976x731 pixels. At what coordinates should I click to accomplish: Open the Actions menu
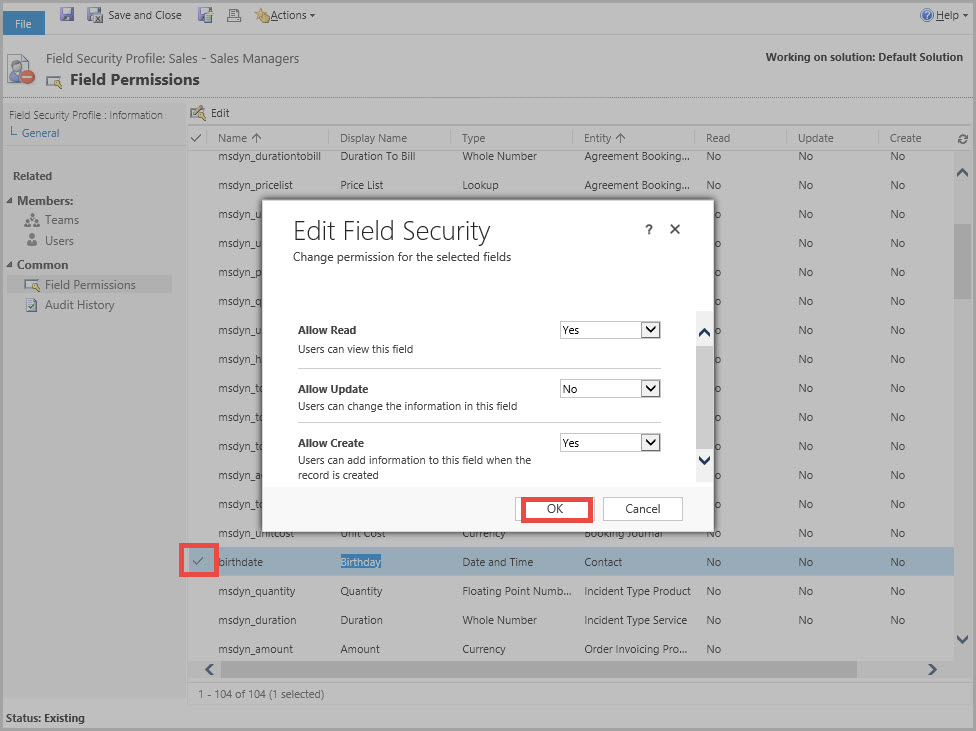pos(286,15)
